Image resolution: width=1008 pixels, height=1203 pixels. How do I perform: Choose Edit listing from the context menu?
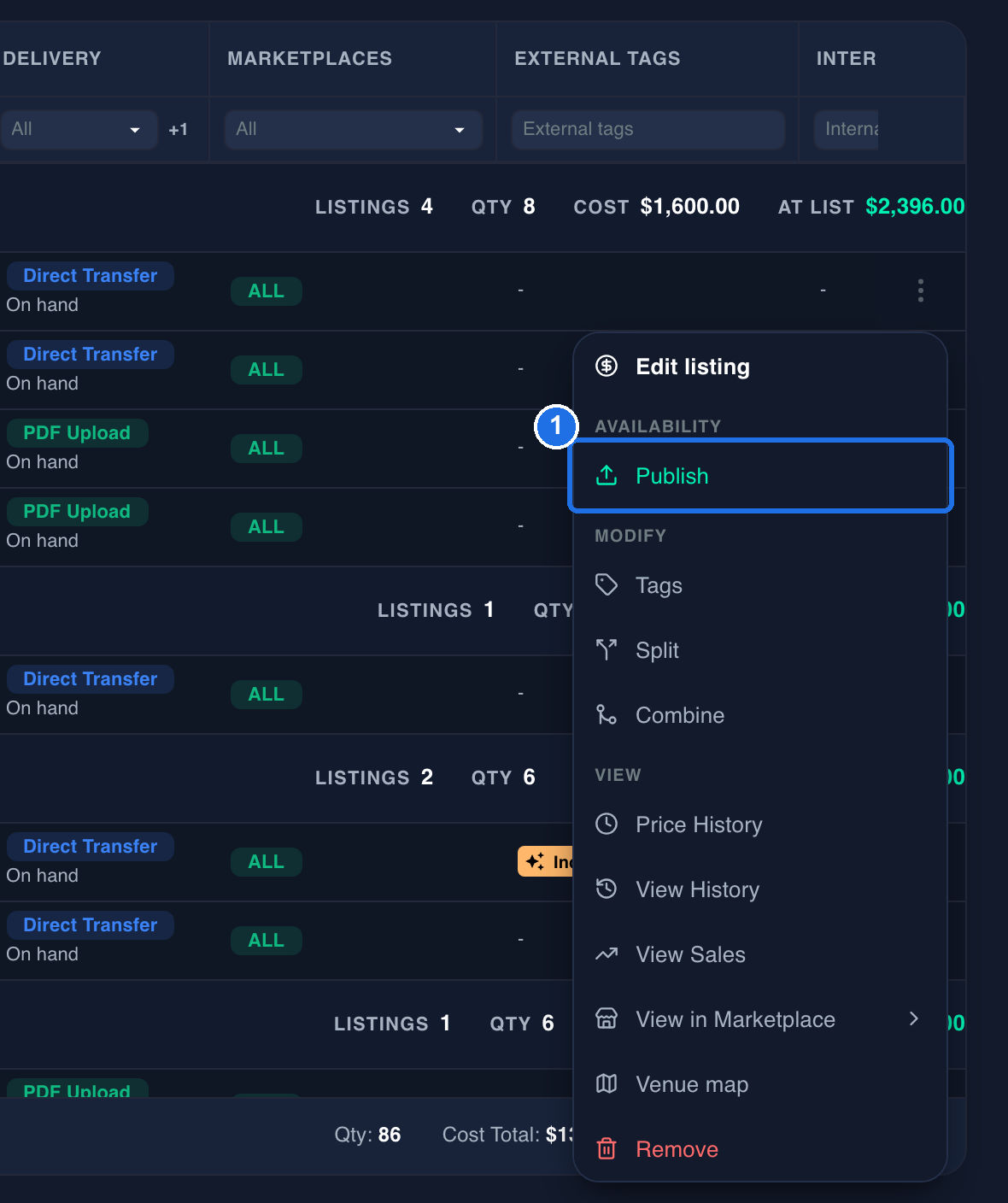(x=760, y=367)
